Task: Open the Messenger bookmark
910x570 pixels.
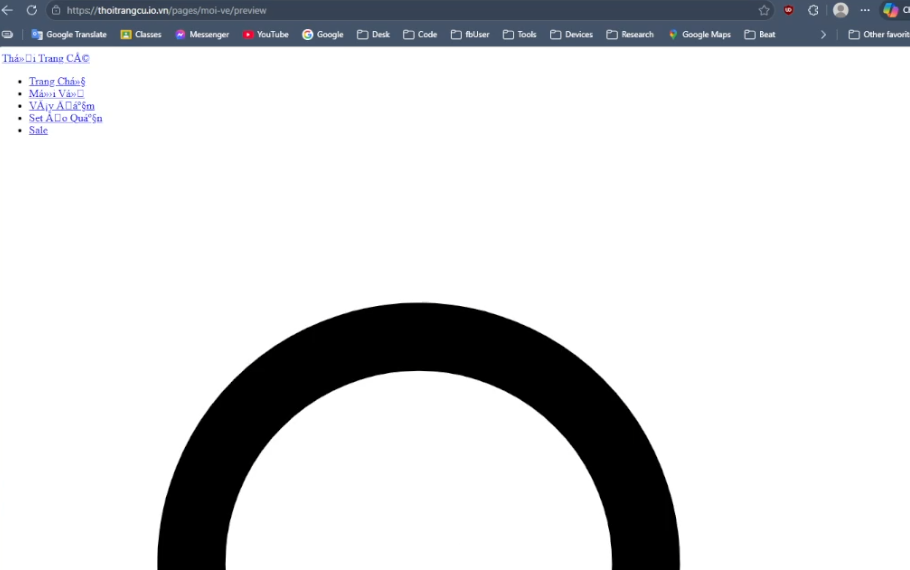Action: pyautogui.click(x=202, y=34)
